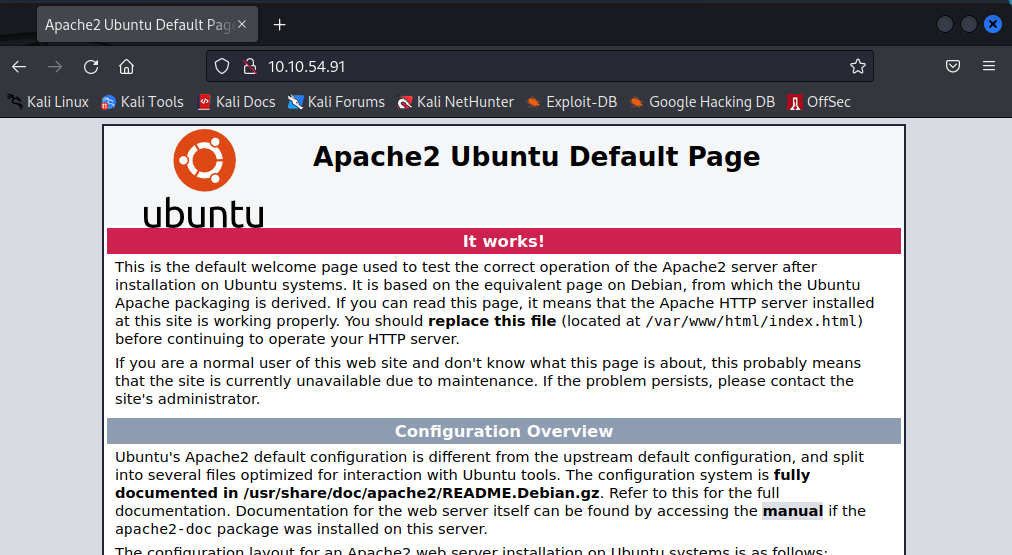The image size is (1012, 555).
Task: Open the Kali Tools bookmark
Action: click(x=143, y=102)
